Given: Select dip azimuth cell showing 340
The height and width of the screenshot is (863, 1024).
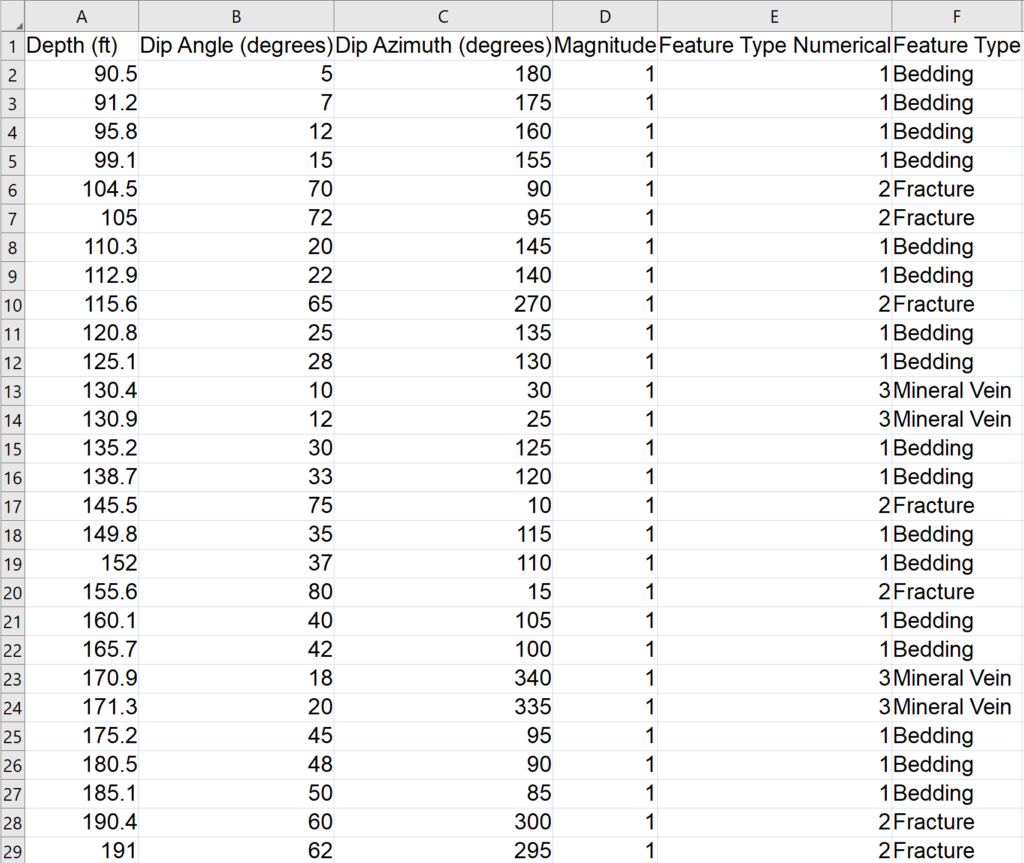Looking at the screenshot, I should (x=443, y=678).
